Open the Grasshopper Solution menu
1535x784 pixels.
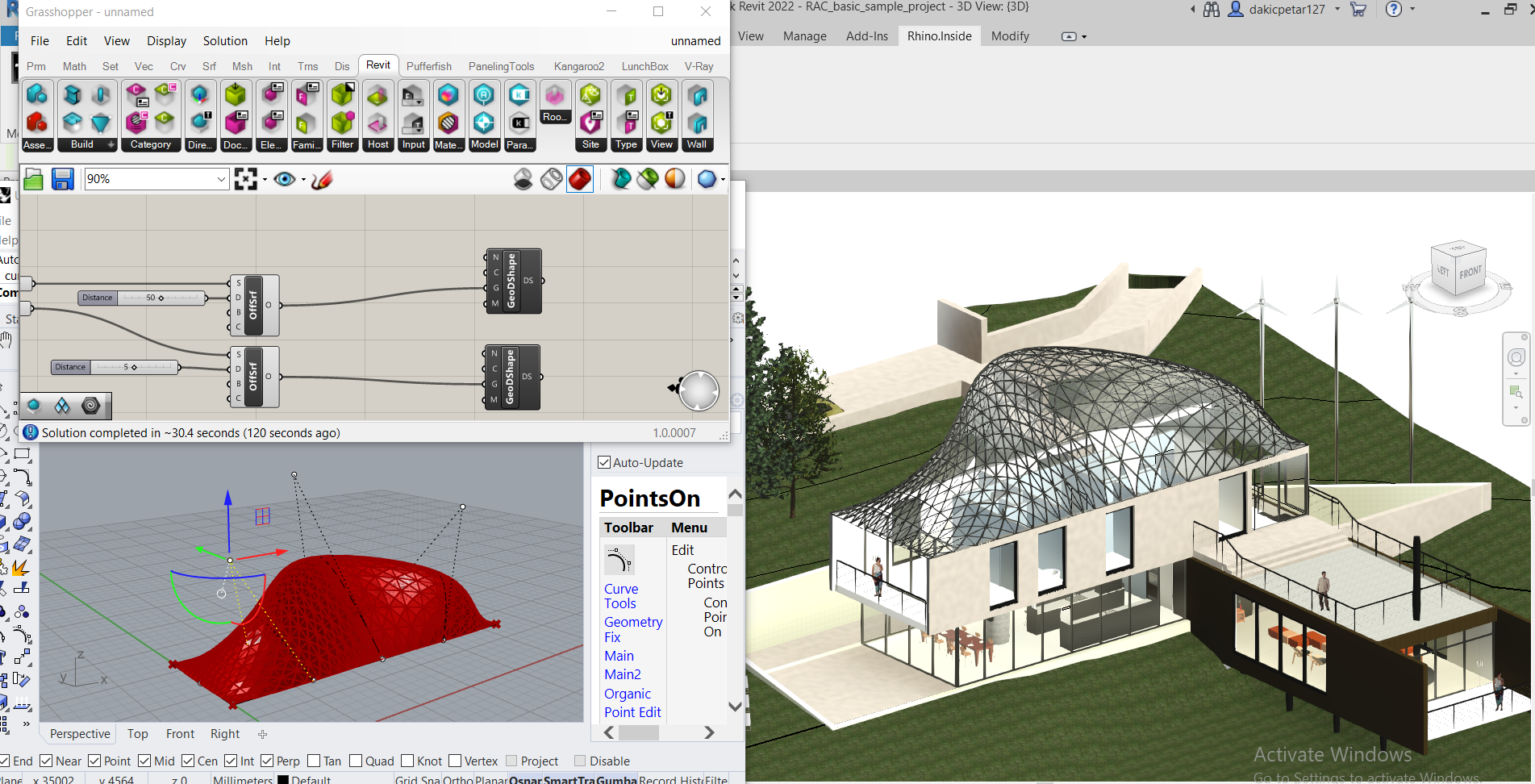point(225,41)
